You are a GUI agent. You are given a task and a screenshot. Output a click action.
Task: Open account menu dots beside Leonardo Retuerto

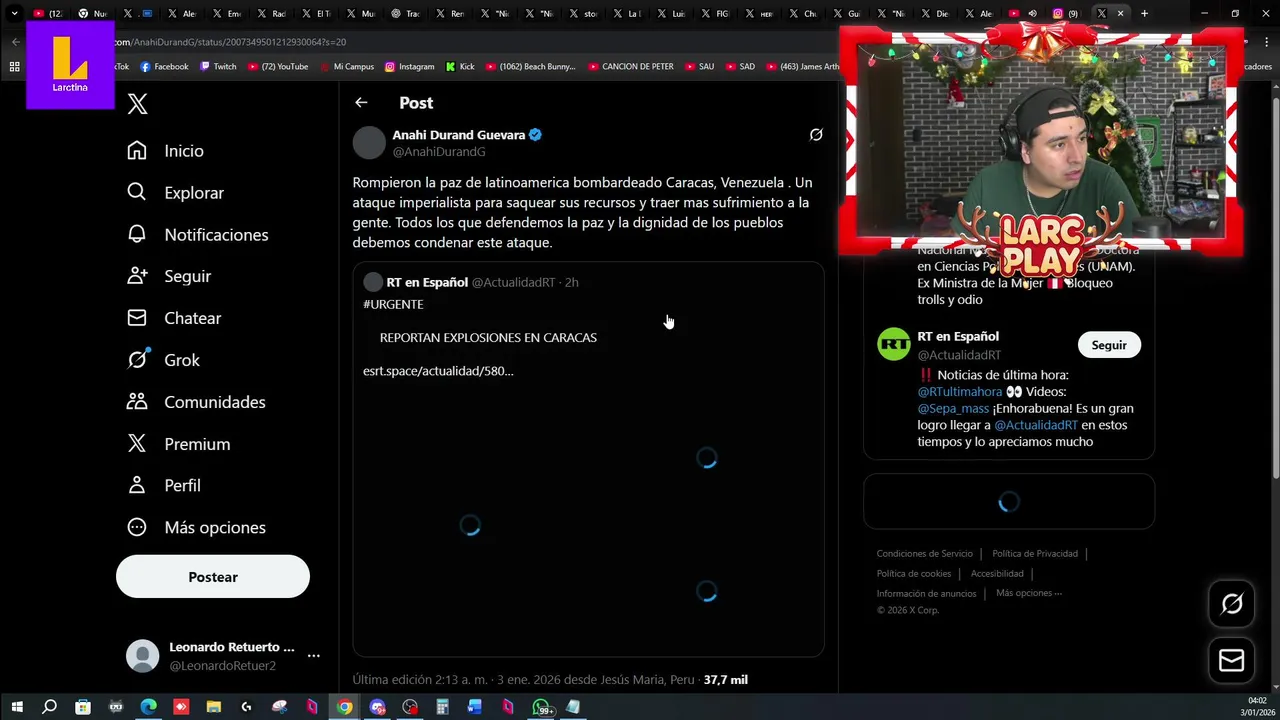tap(313, 656)
